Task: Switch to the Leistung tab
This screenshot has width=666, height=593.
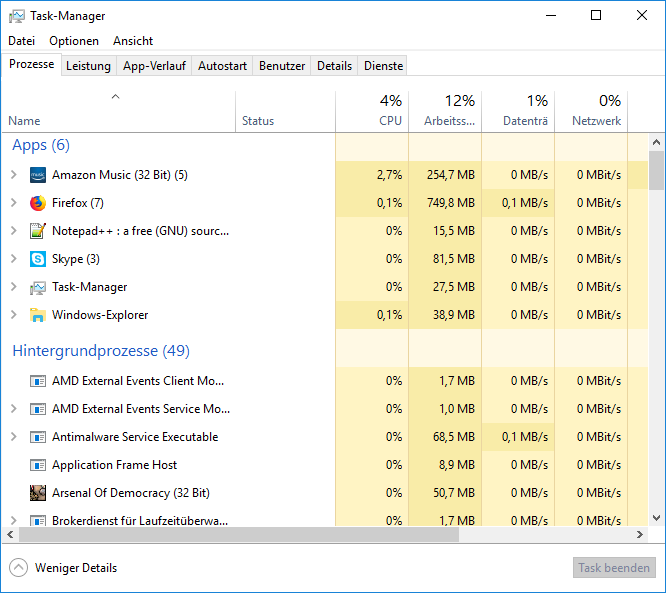Action: tap(88, 66)
